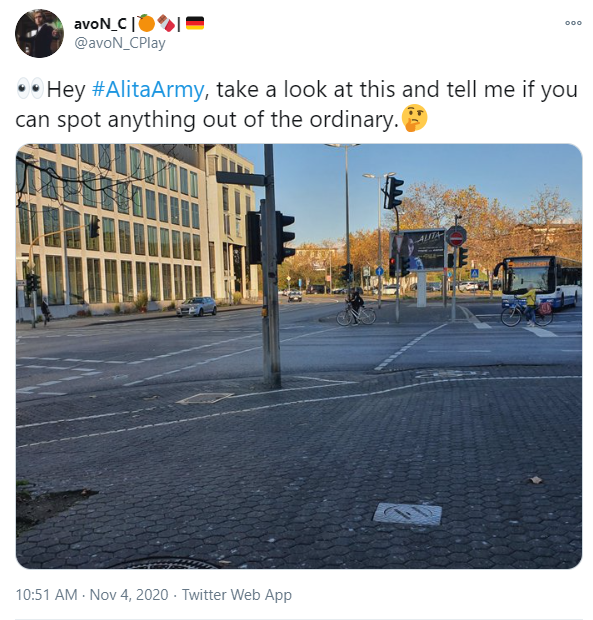Open the attached street intersection photo
The width and height of the screenshot is (593, 620).
coord(299,356)
